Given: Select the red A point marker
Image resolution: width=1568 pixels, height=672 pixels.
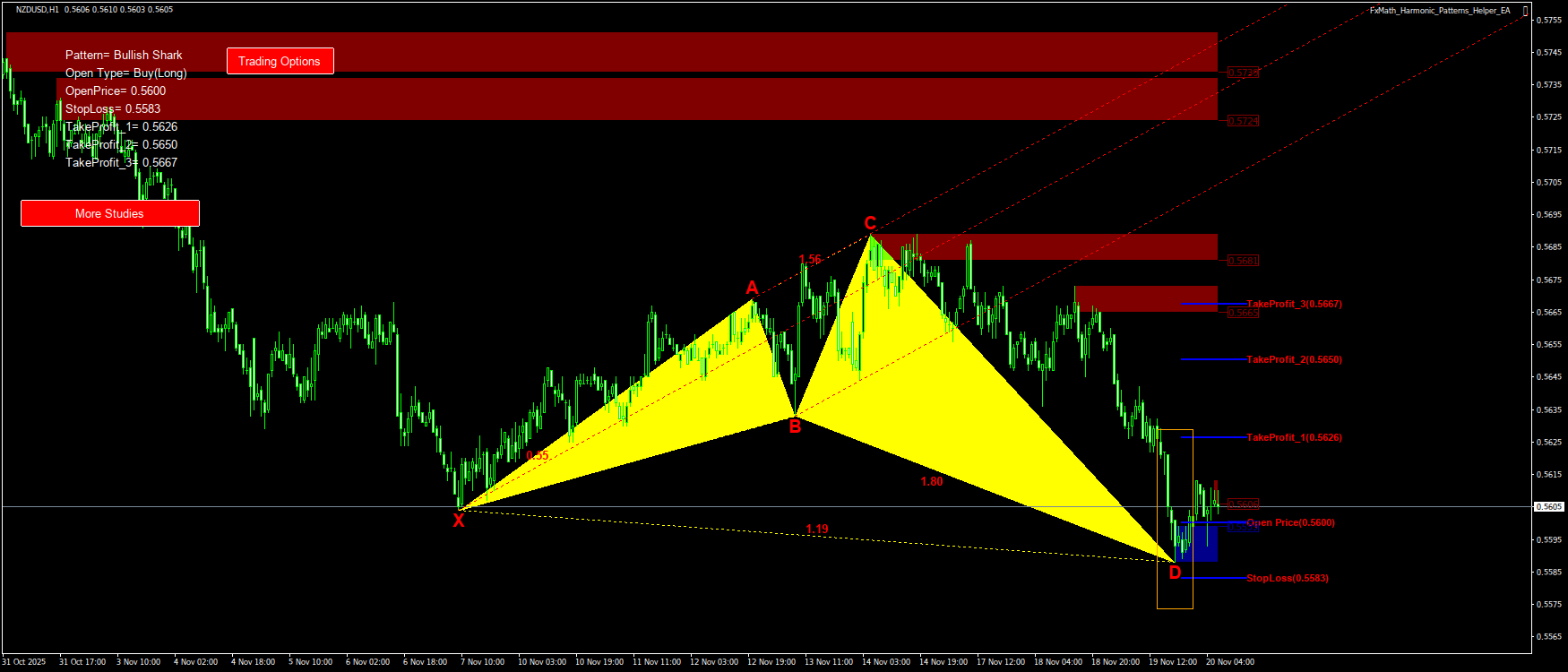Looking at the screenshot, I should pyautogui.click(x=752, y=288).
